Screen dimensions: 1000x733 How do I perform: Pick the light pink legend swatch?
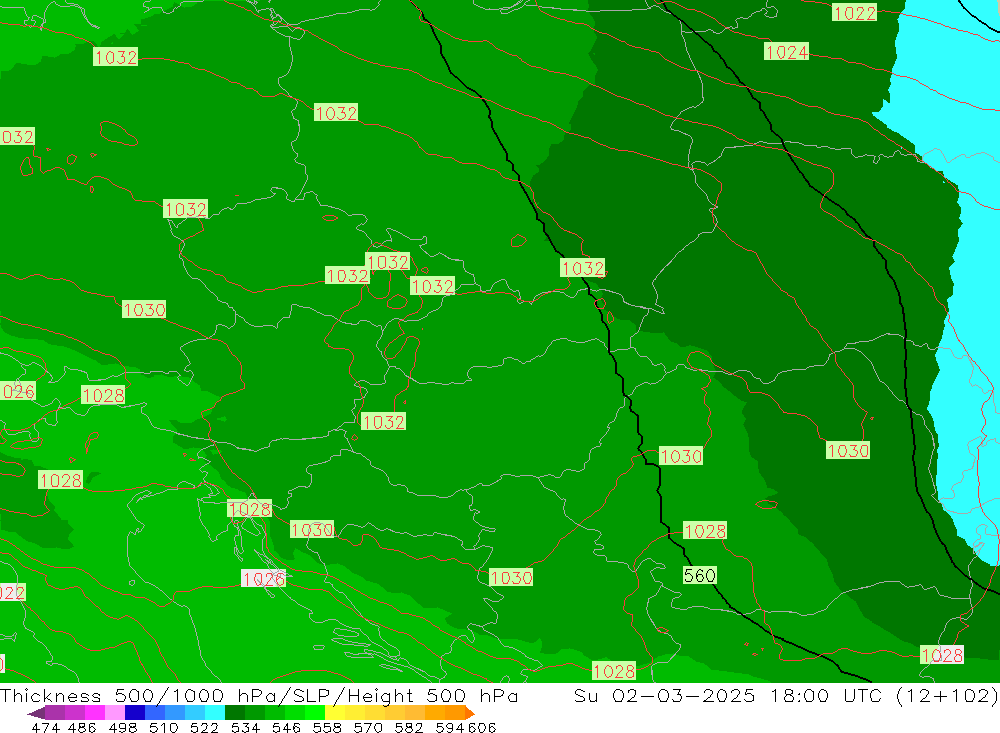115,713
